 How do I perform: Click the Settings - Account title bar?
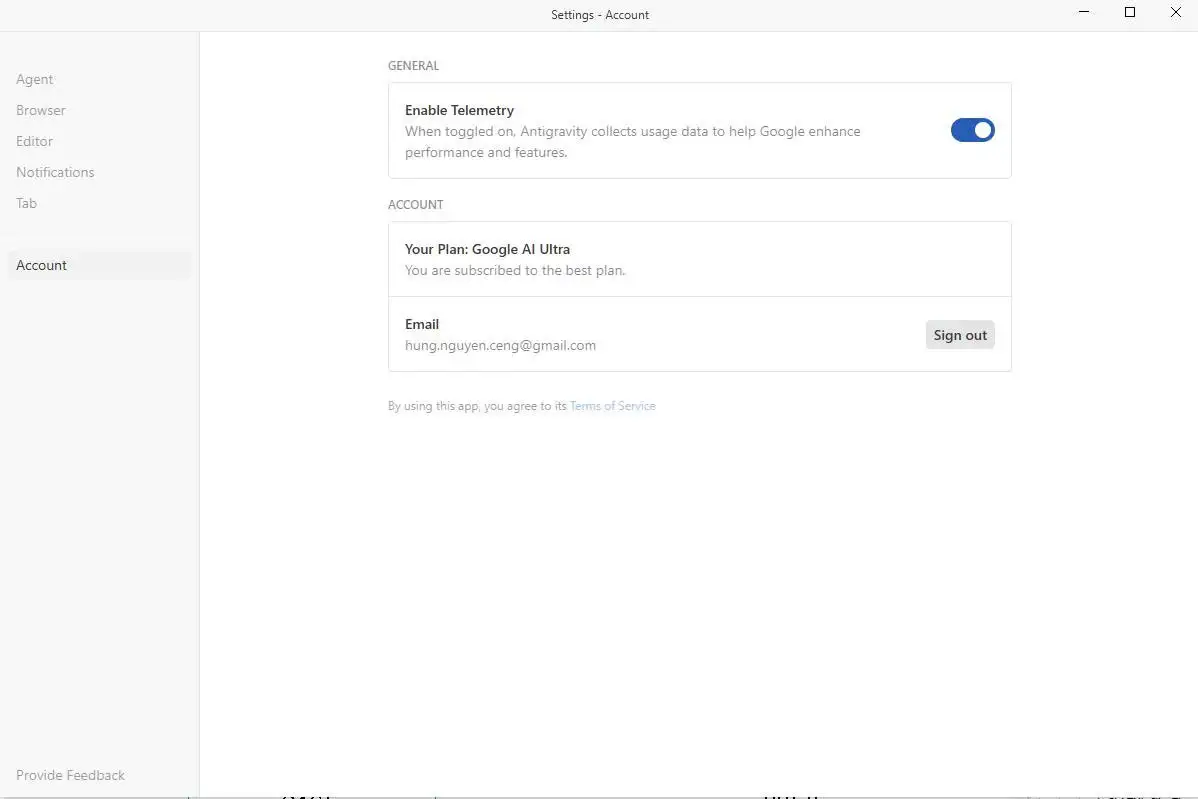click(x=600, y=15)
